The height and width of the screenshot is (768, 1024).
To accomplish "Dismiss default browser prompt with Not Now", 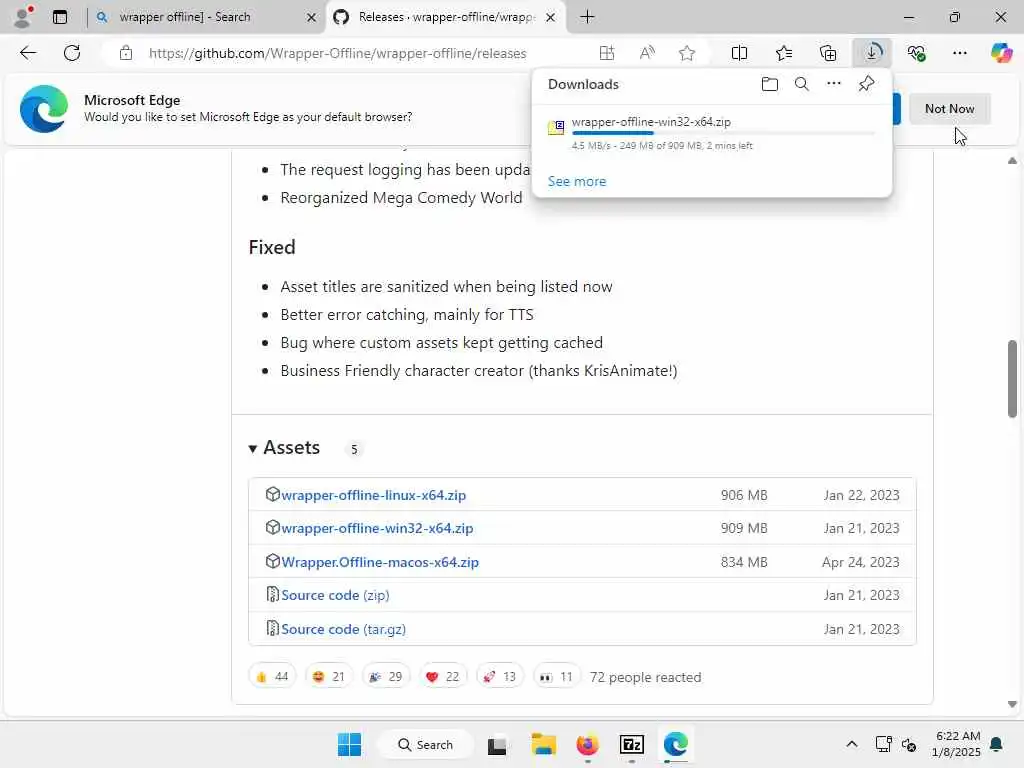I will tap(949, 108).
